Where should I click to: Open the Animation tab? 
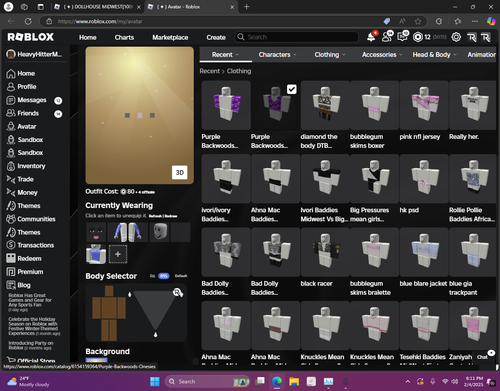(481, 55)
